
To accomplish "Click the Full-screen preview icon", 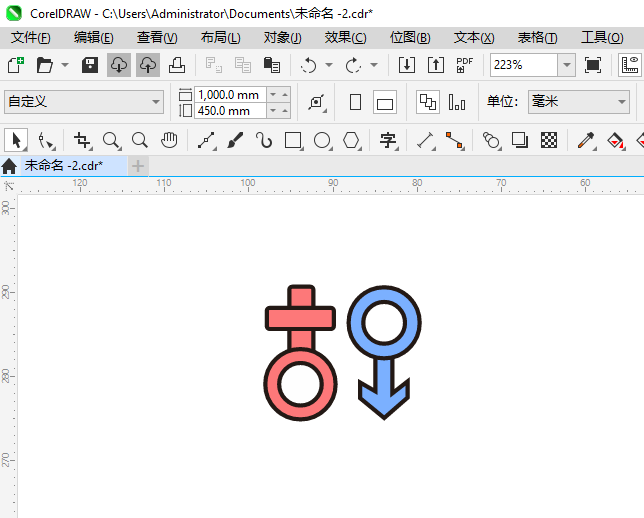I will click(593, 65).
